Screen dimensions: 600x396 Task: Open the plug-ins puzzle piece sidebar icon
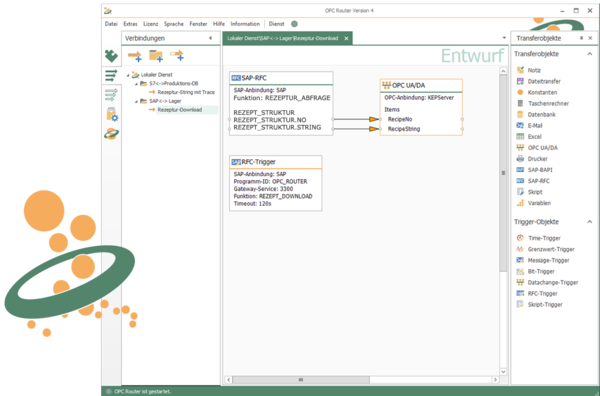[x=111, y=56]
